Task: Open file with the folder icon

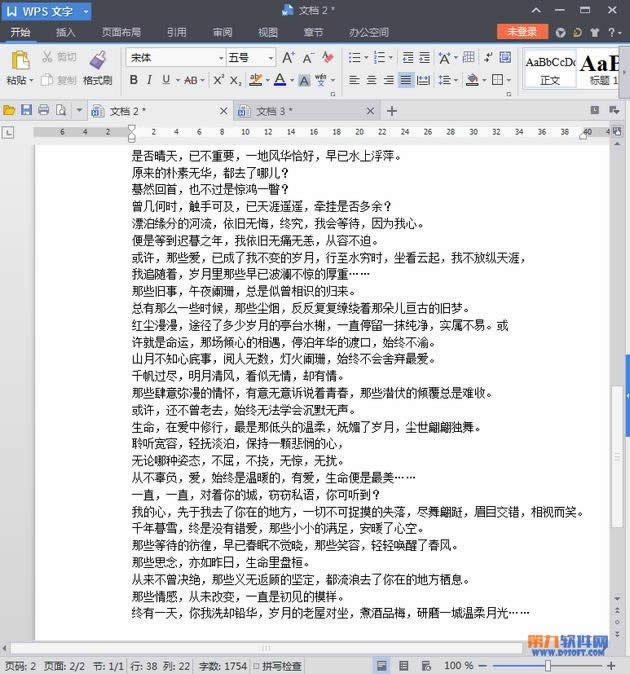Action: pyautogui.click(x=9, y=111)
